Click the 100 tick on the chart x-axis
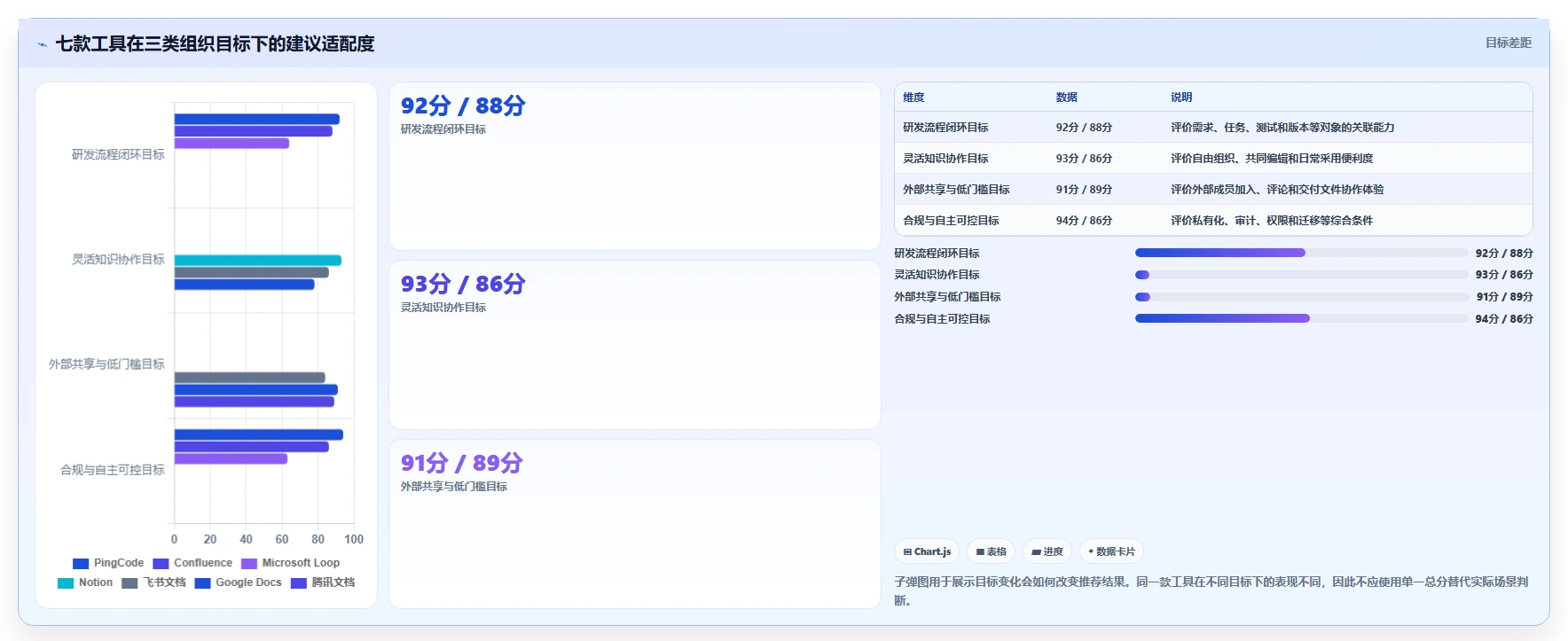1568x641 pixels. tap(354, 539)
